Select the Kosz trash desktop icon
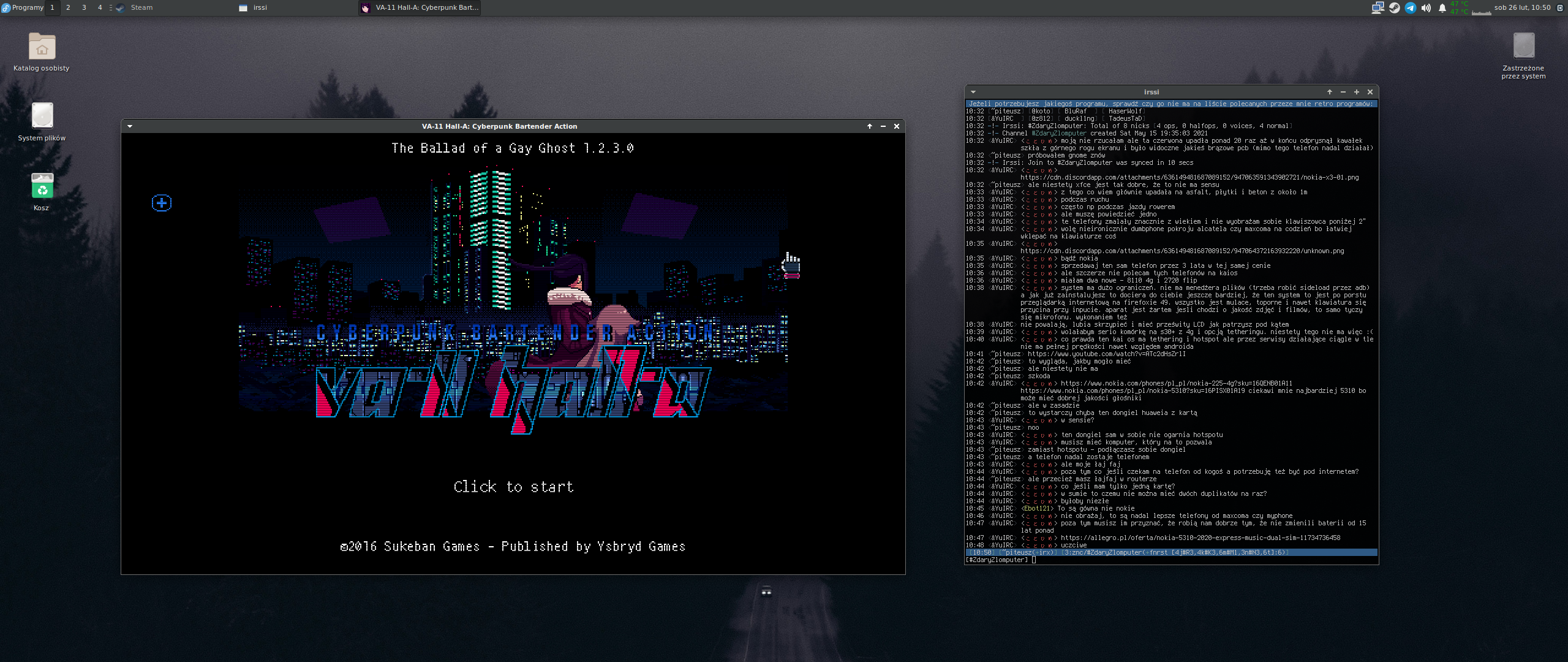Screen dimensions: 1568x662 [42, 192]
